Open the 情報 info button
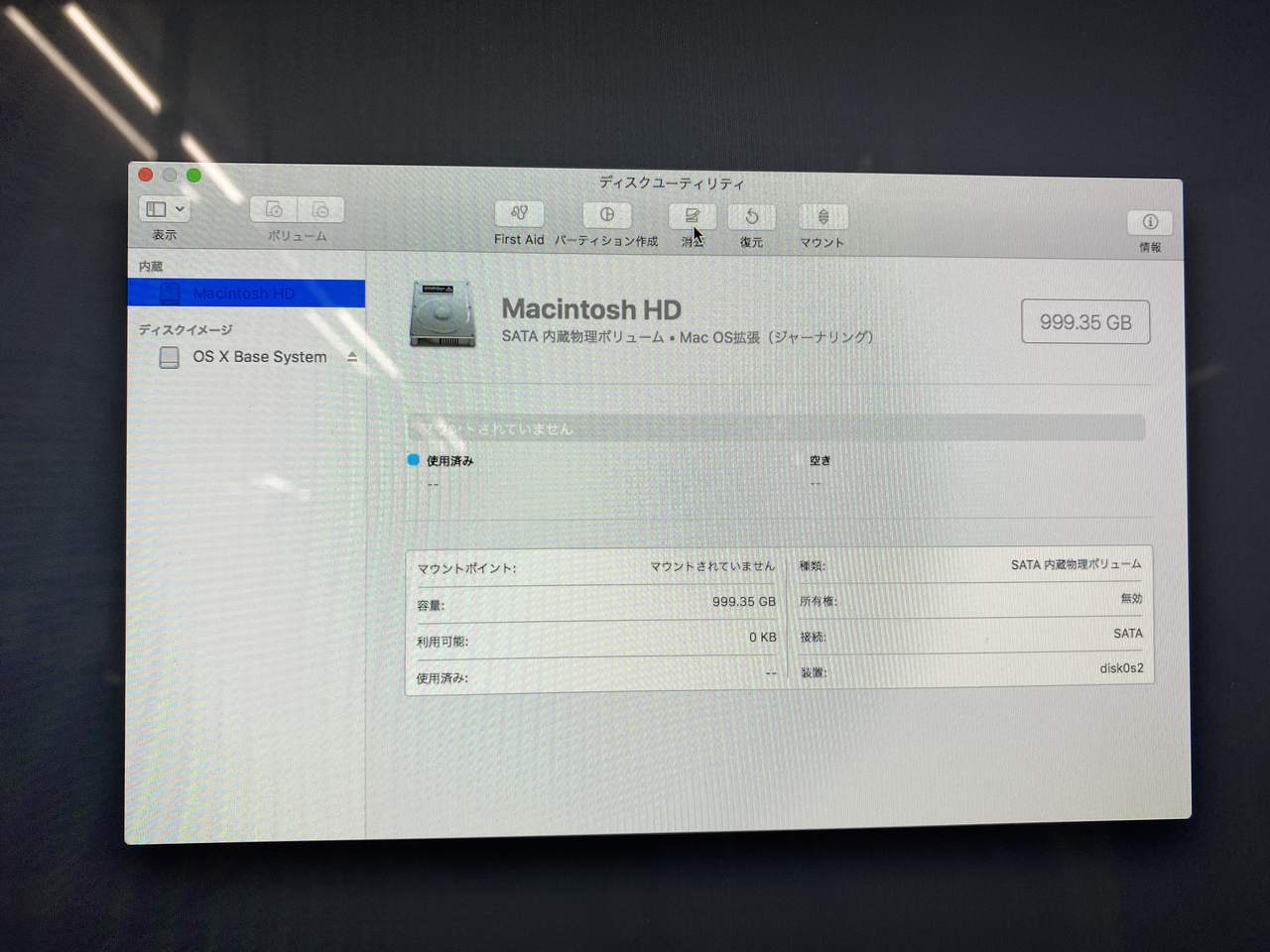Viewport: 1270px width, 952px height. coord(1150,222)
